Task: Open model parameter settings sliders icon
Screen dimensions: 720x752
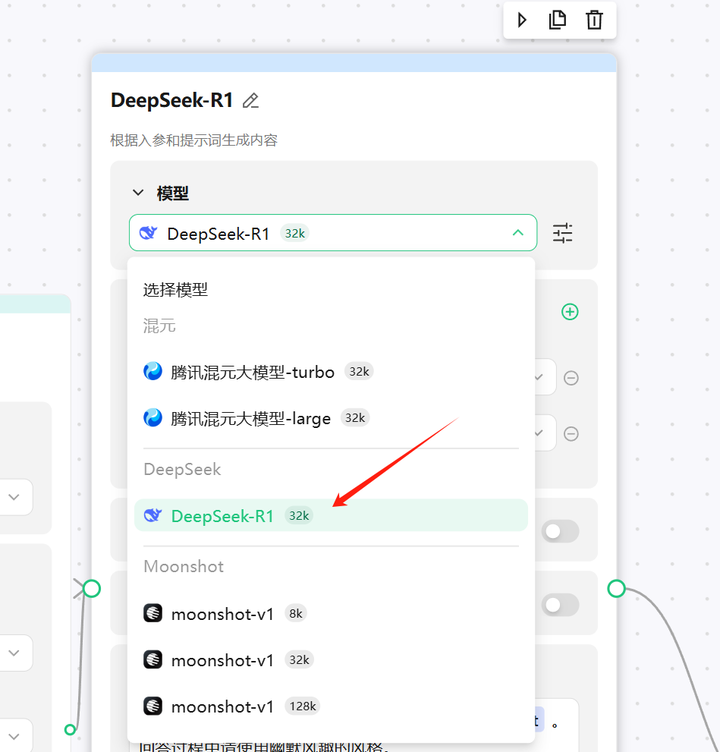Action: (x=562, y=233)
